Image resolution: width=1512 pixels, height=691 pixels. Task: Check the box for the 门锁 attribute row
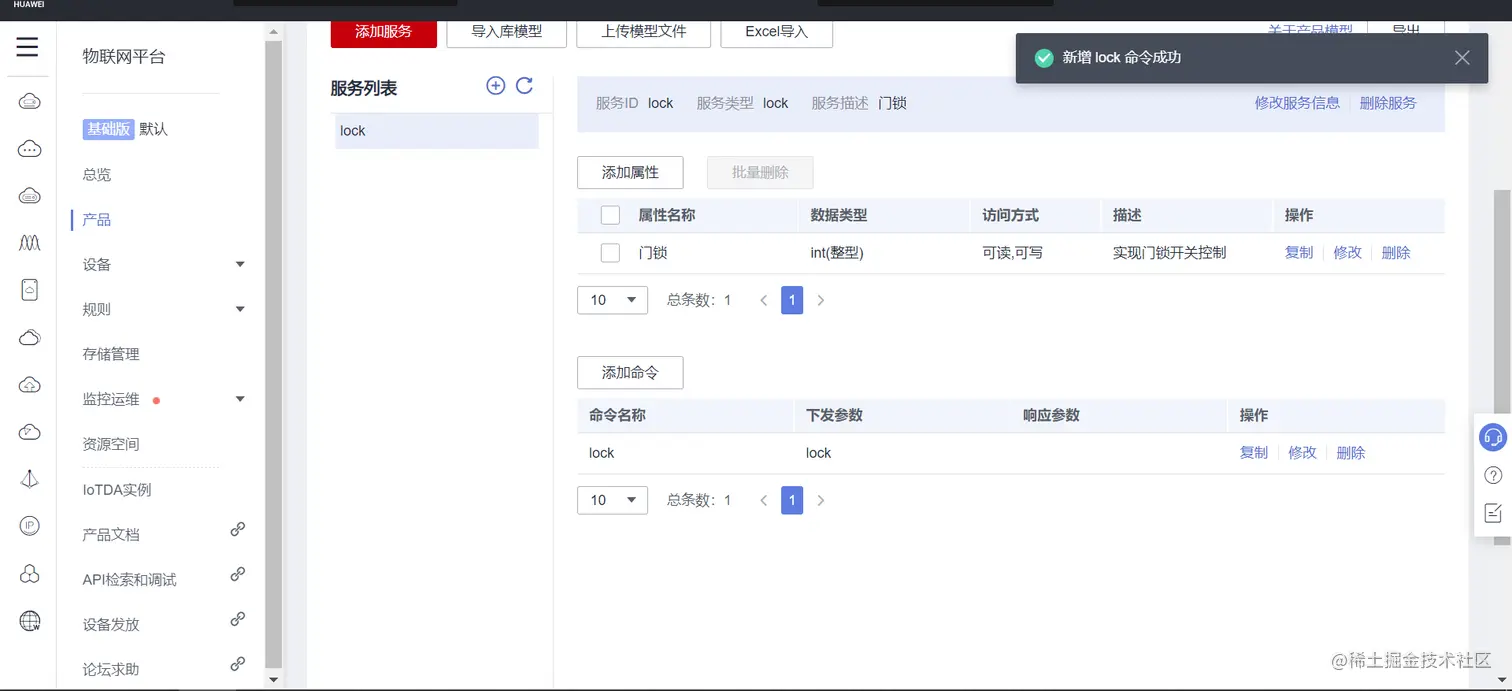pos(610,253)
